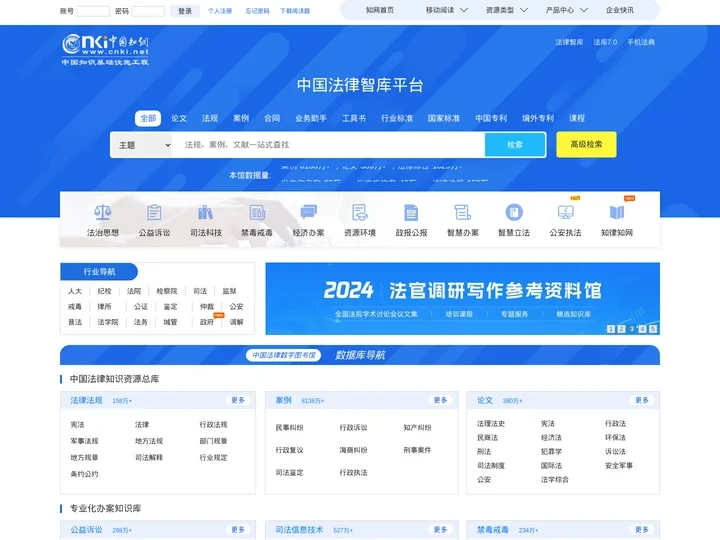Click the CNKI 中国知网 logo
720x540 pixels.
(x=105, y=50)
